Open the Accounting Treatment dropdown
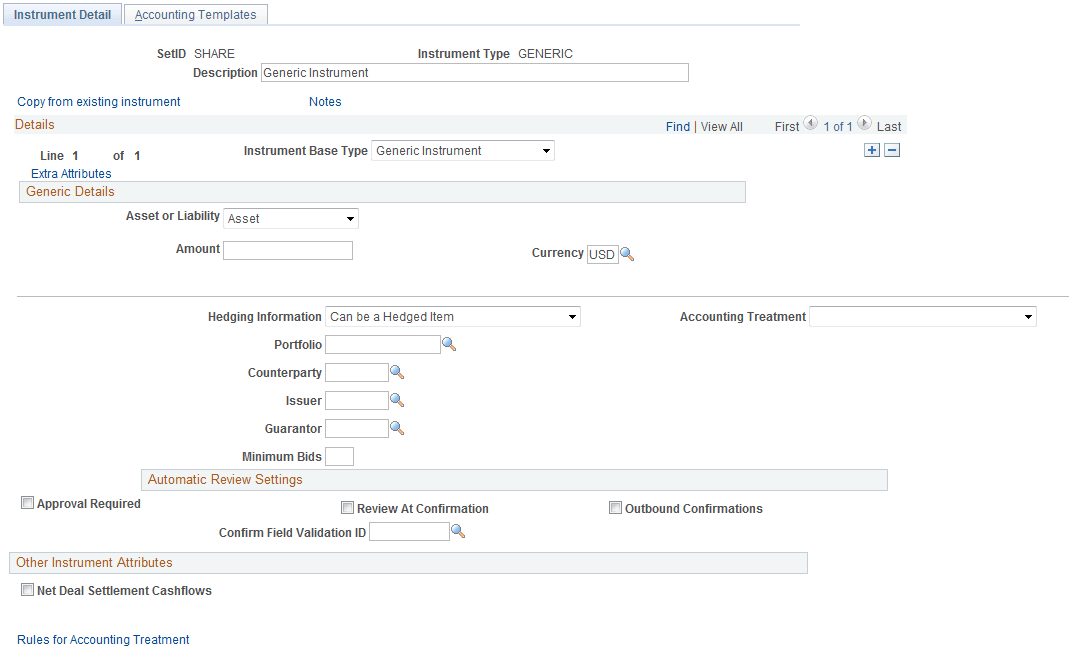Viewport: 1072px width, 650px height. coord(923,316)
